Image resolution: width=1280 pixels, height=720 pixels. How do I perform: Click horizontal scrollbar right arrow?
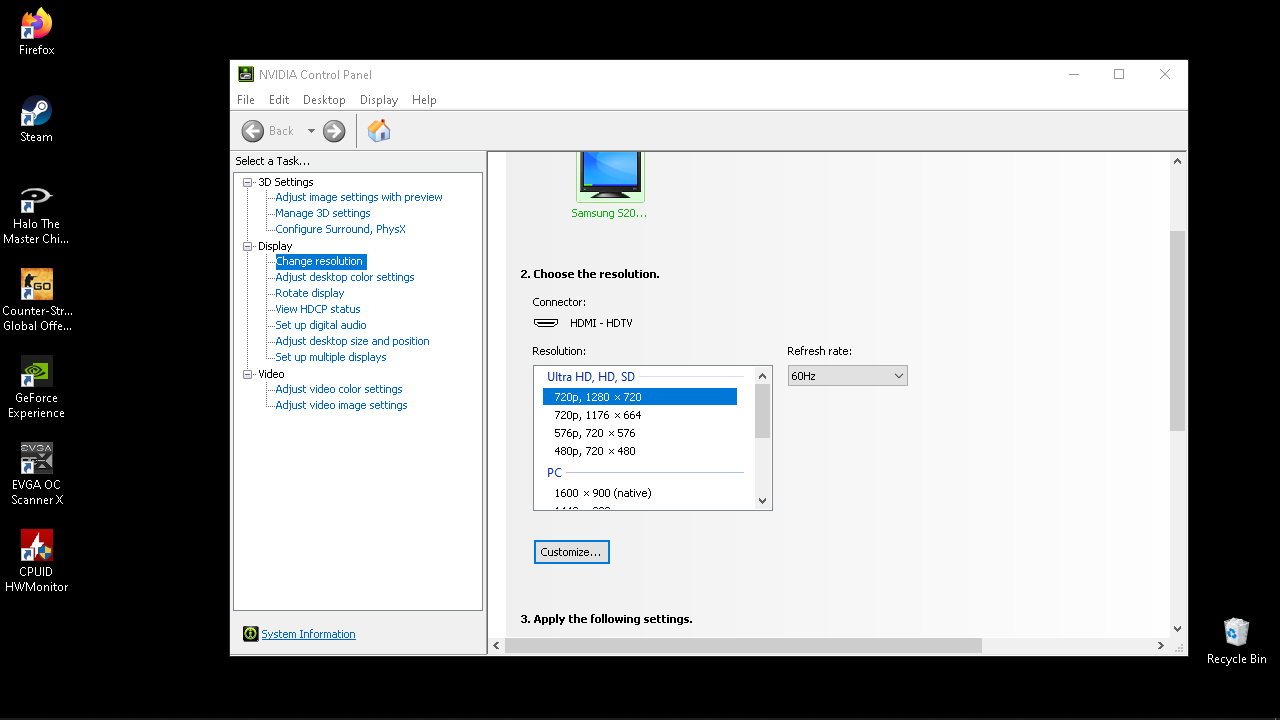point(1161,646)
